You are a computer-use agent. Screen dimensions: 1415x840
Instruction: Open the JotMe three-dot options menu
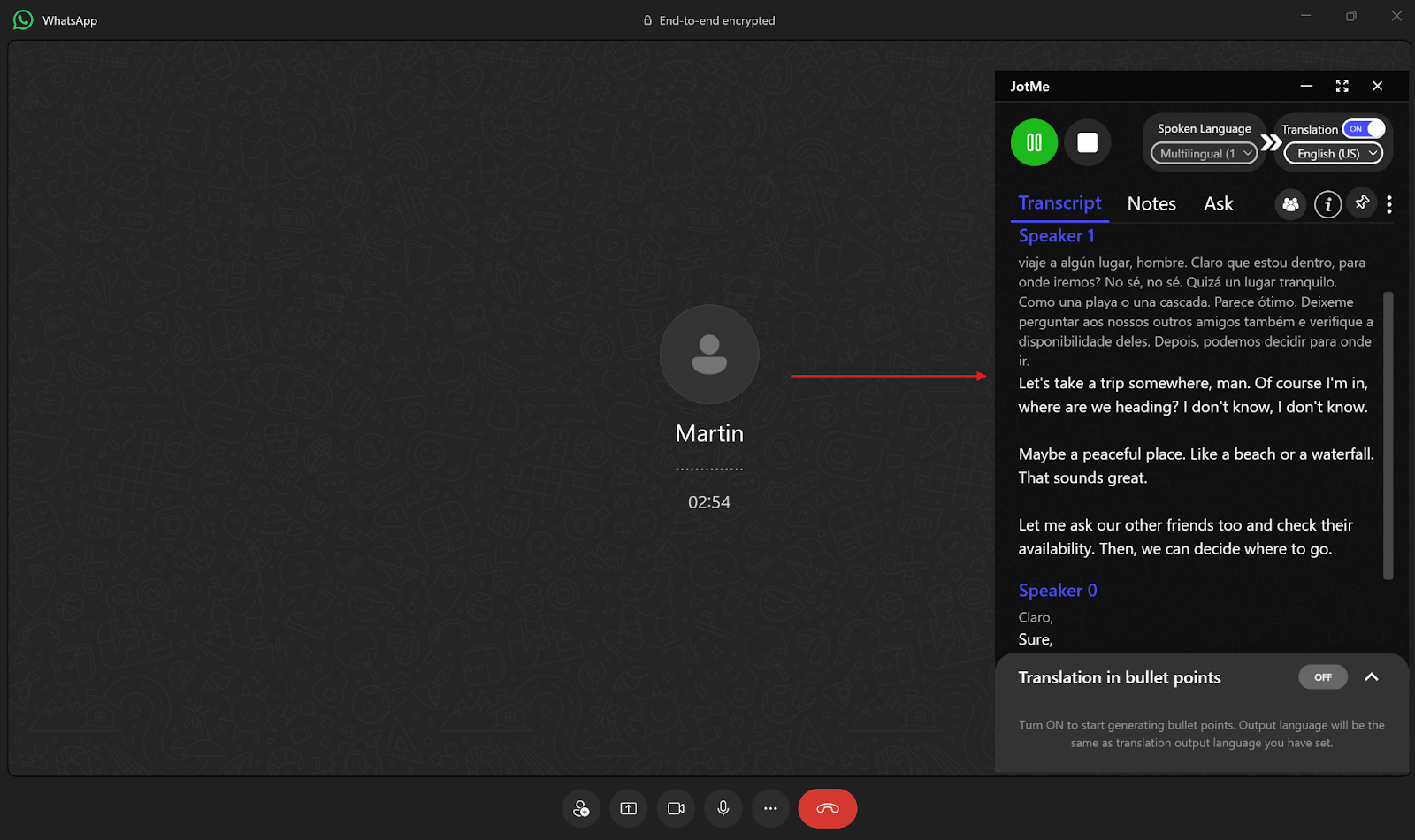tap(1389, 204)
